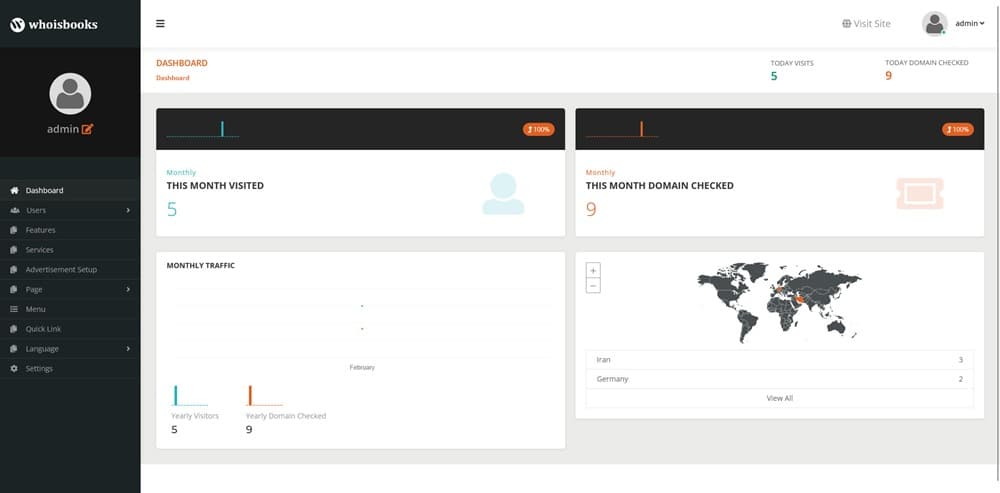Click the edit pencil icon beside admin
The width and height of the screenshot is (1000, 493).
pyautogui.click(x=87, y=129)
